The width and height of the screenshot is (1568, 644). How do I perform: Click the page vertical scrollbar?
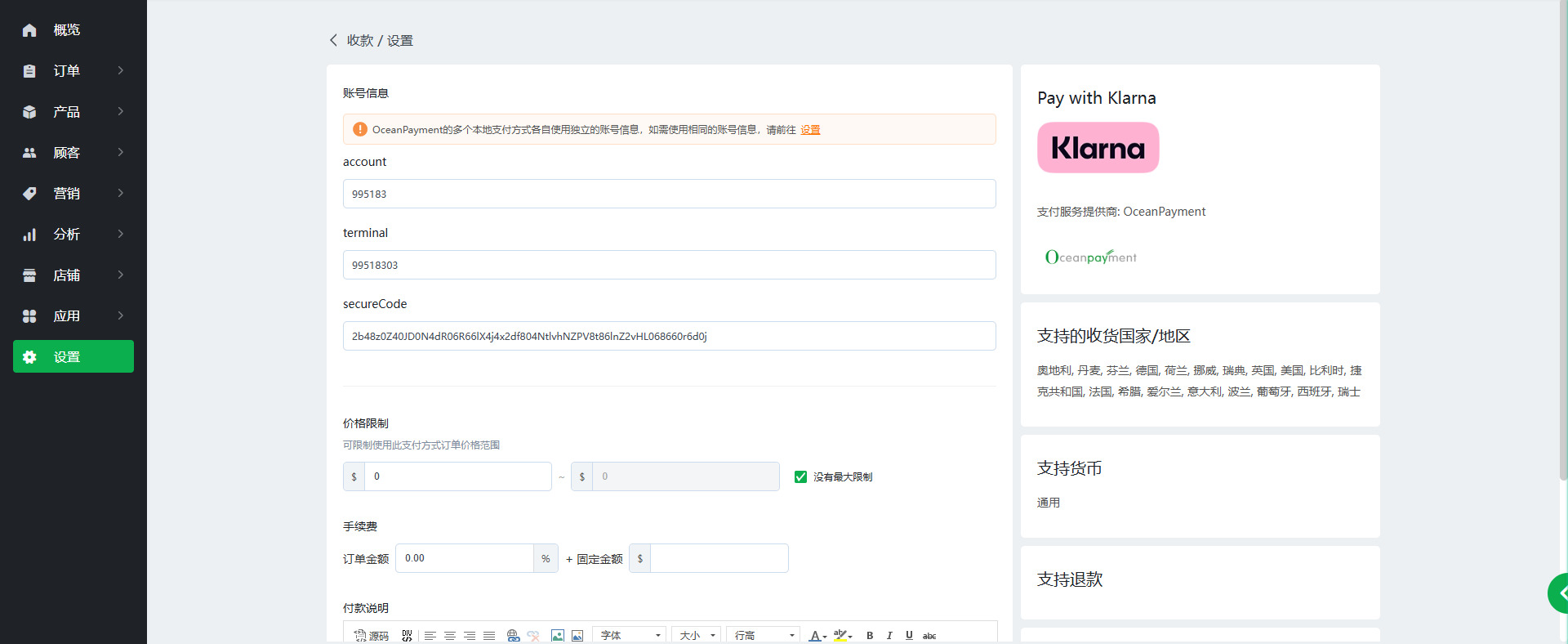point(1563,240)
